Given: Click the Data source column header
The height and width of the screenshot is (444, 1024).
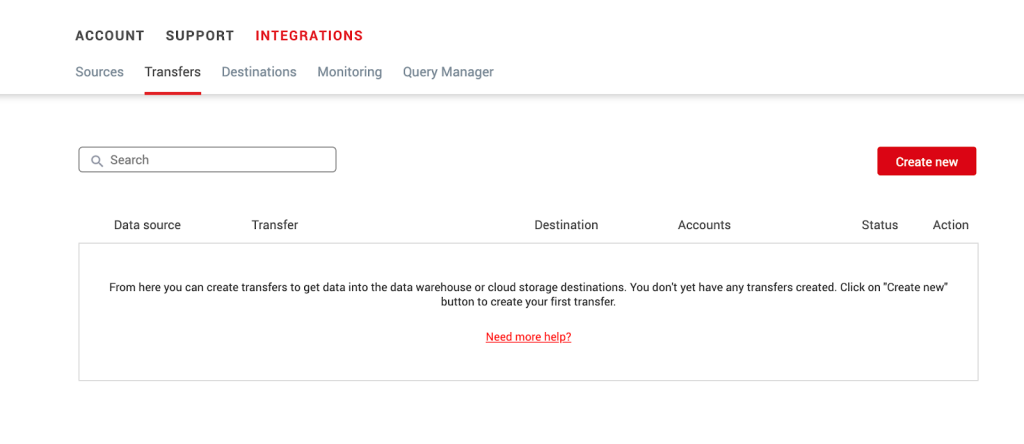Looking at the screenshot, I should pos(147,225).
